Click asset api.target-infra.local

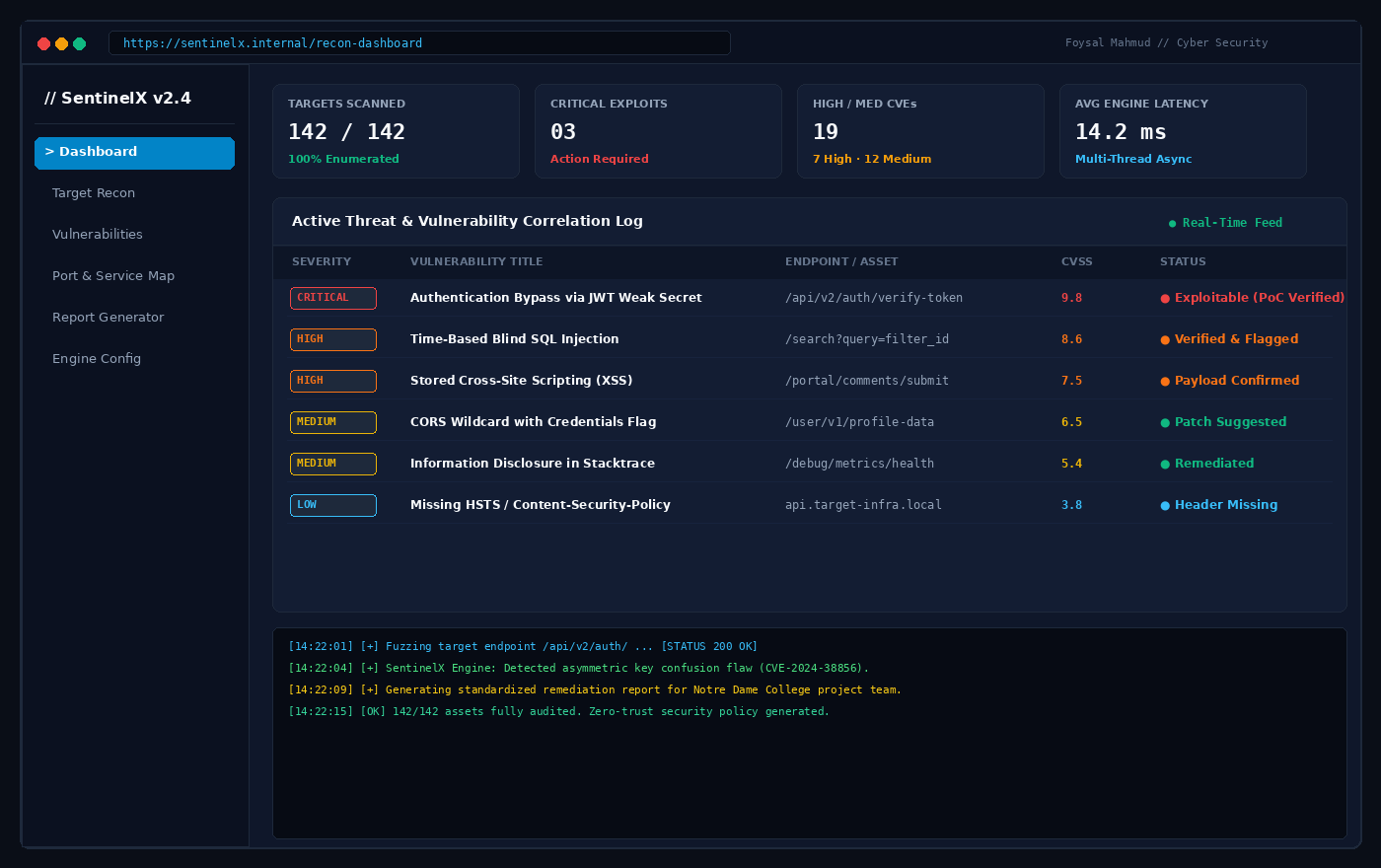click(x=863, y=505)
